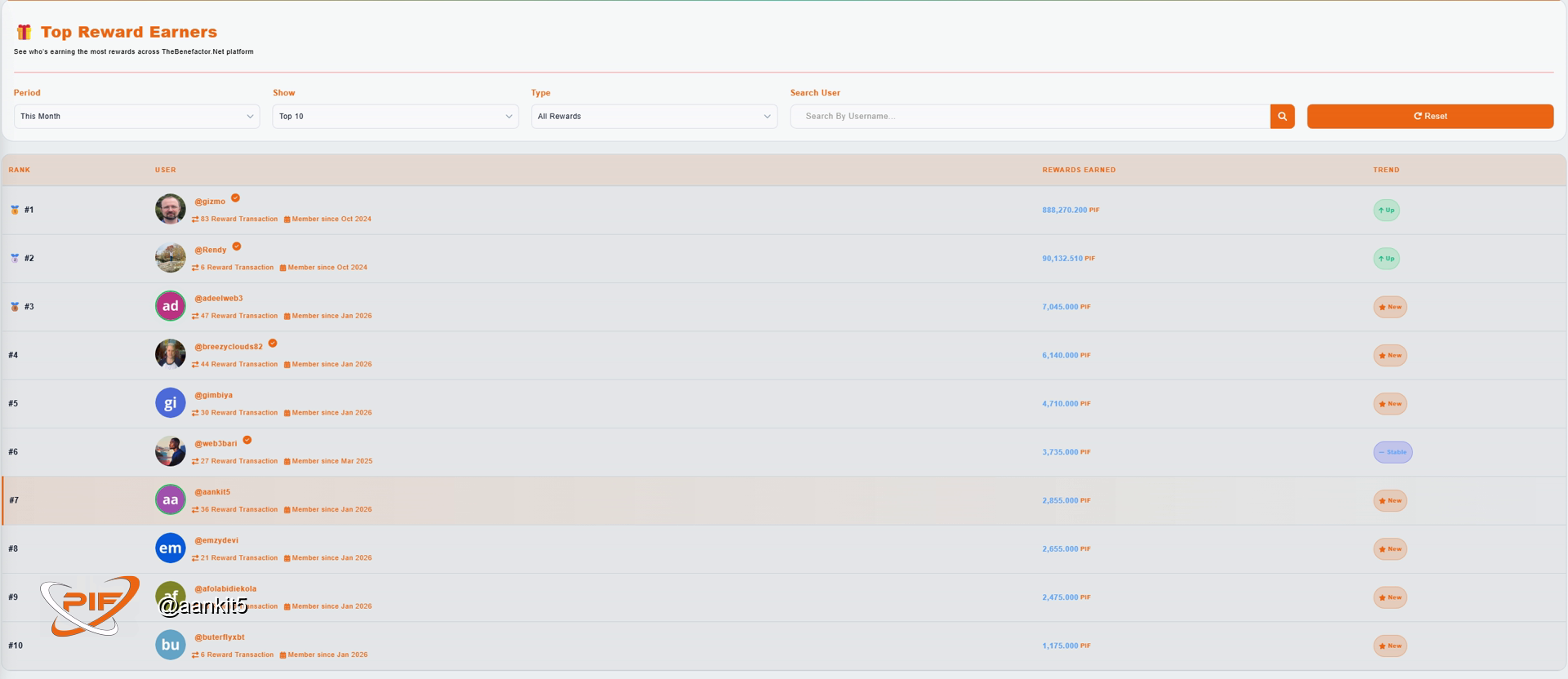Click '83 Reward Transaction' under @gizmo
The height and width of the screenshot is (679, 1568).
click(235, 219)
